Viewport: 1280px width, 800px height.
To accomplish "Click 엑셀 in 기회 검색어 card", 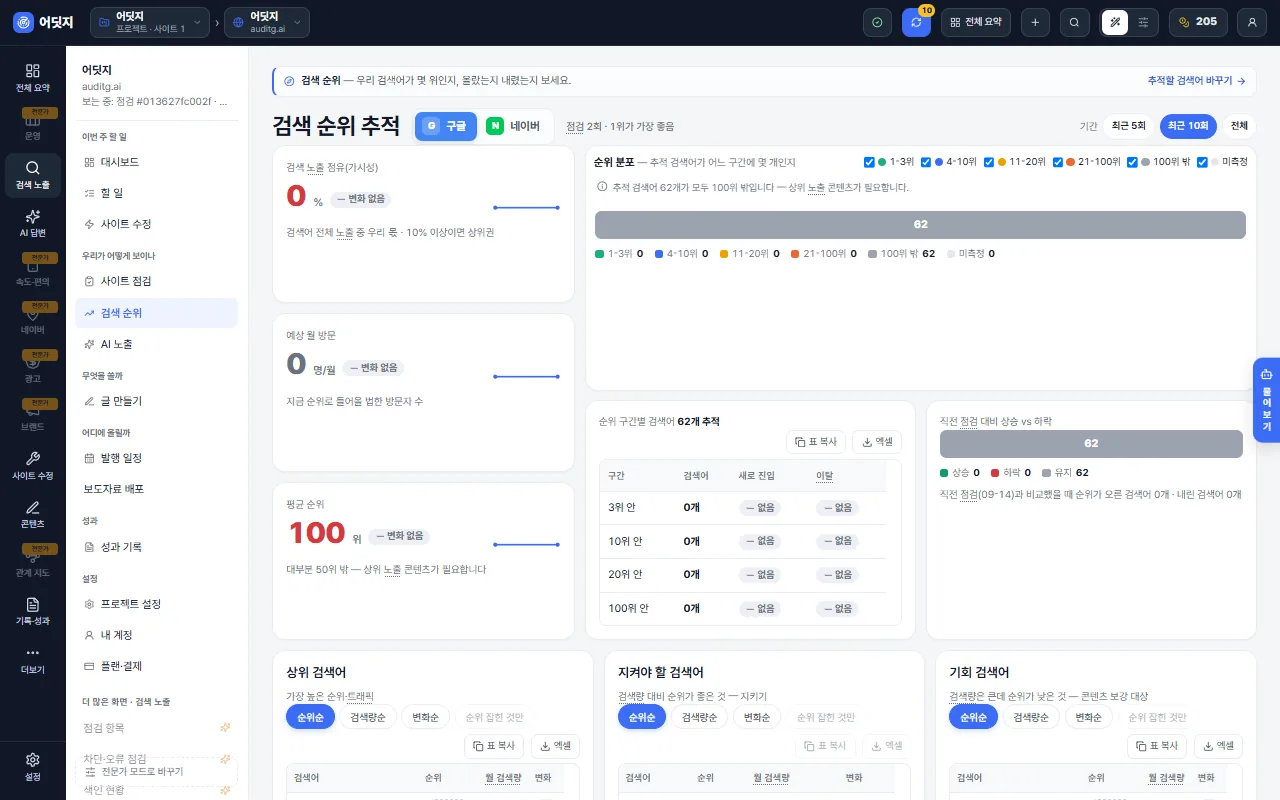I will coord(1218,746).
